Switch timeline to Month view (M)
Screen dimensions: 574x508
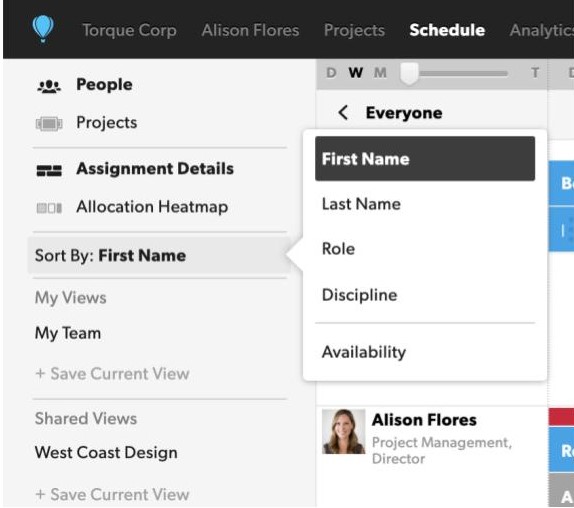pos(380,72)
